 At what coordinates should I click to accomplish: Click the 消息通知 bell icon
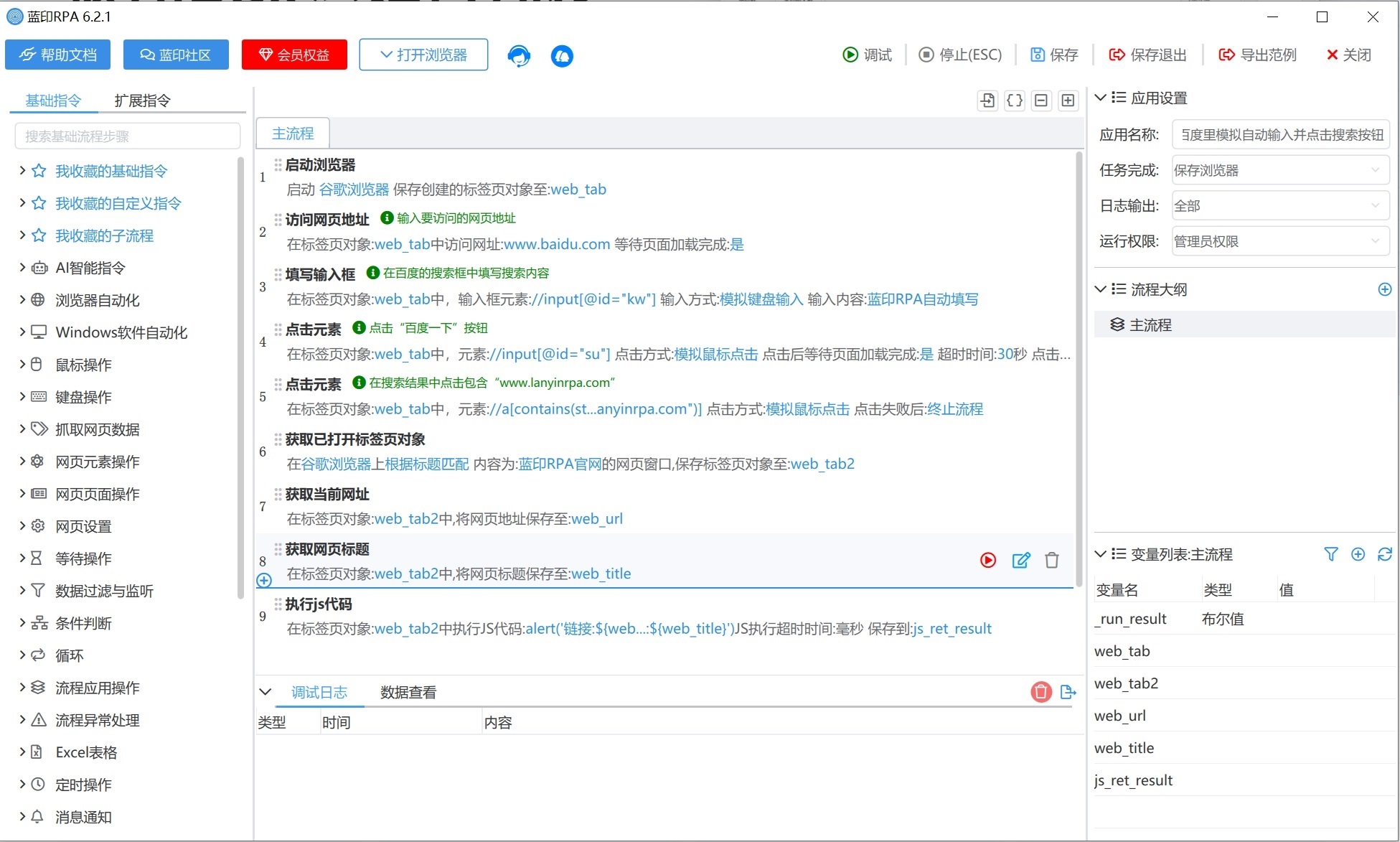pos(37,817)
